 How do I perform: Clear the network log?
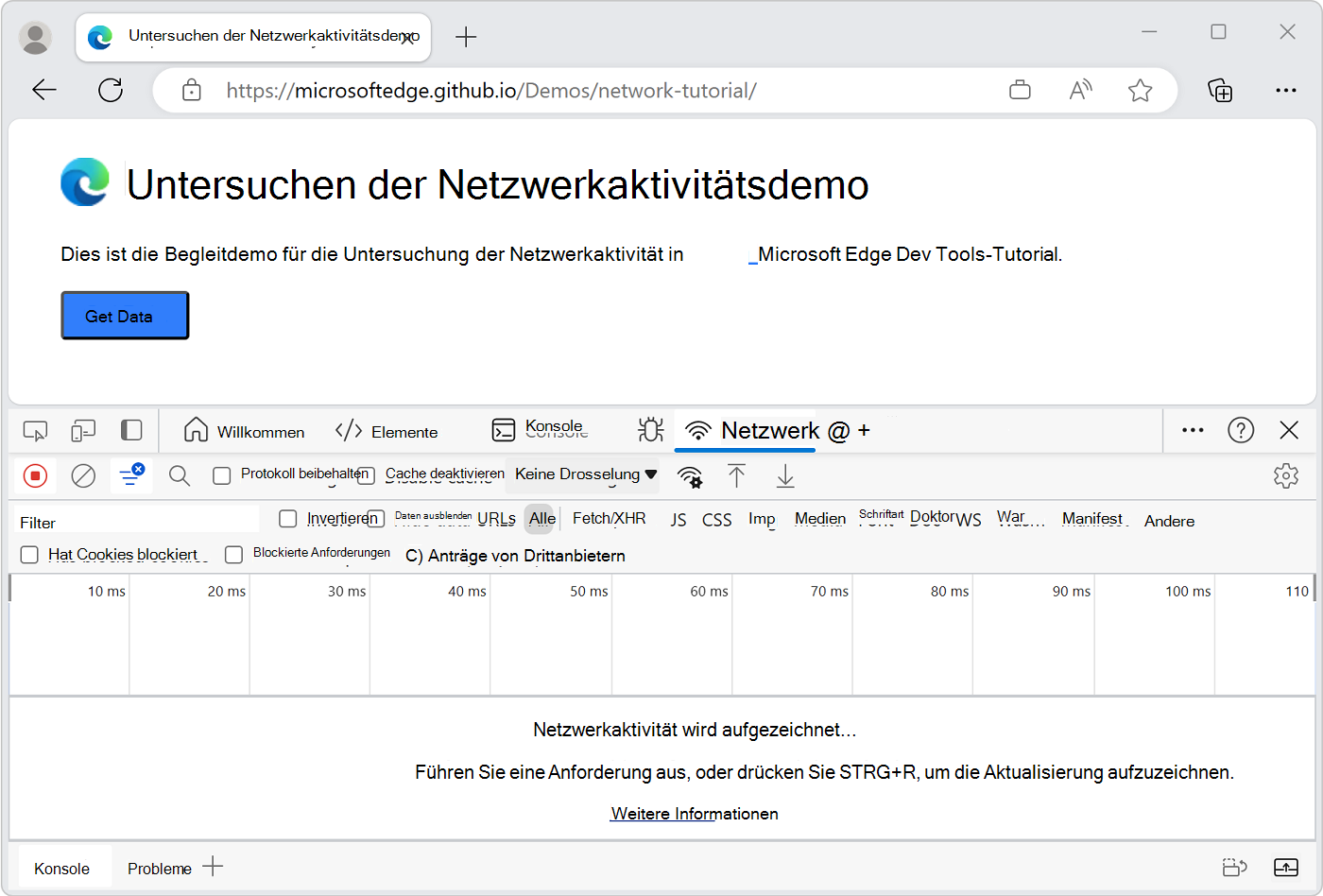[x=83, y=475]
